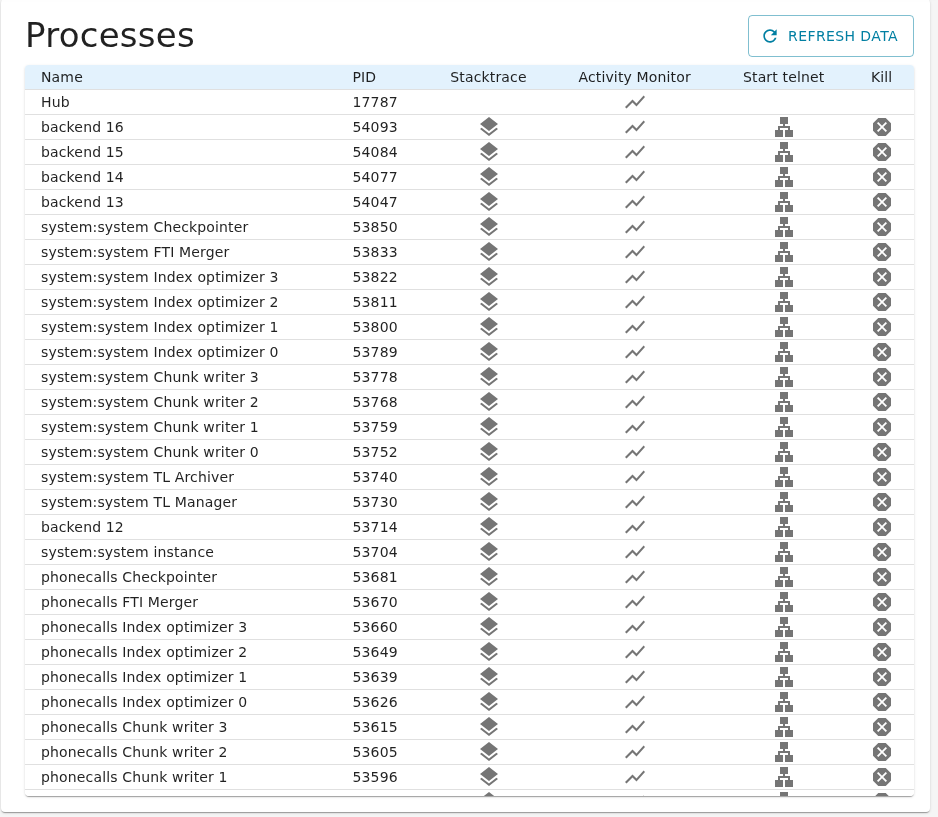Select phonecalls Chunk writer 1 name
This screenshot has height=817, width=938.
click(133, 777)
